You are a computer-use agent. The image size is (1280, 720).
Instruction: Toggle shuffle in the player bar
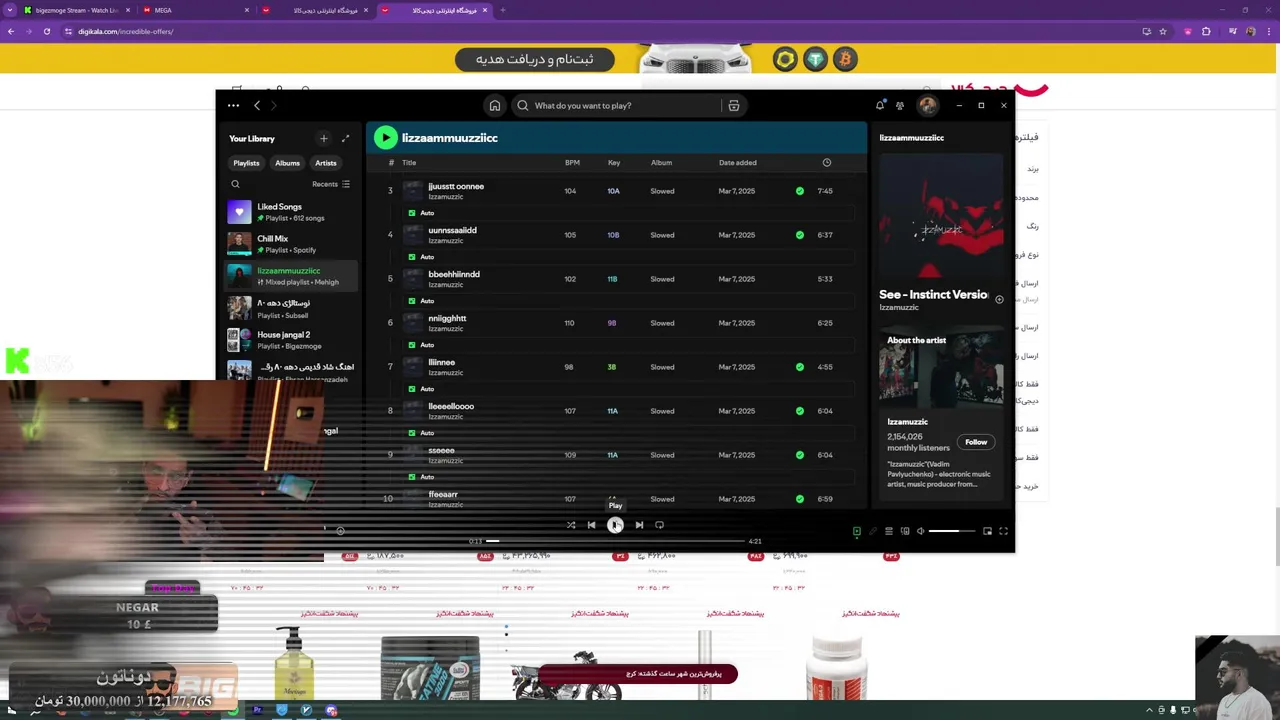[571, 525]
